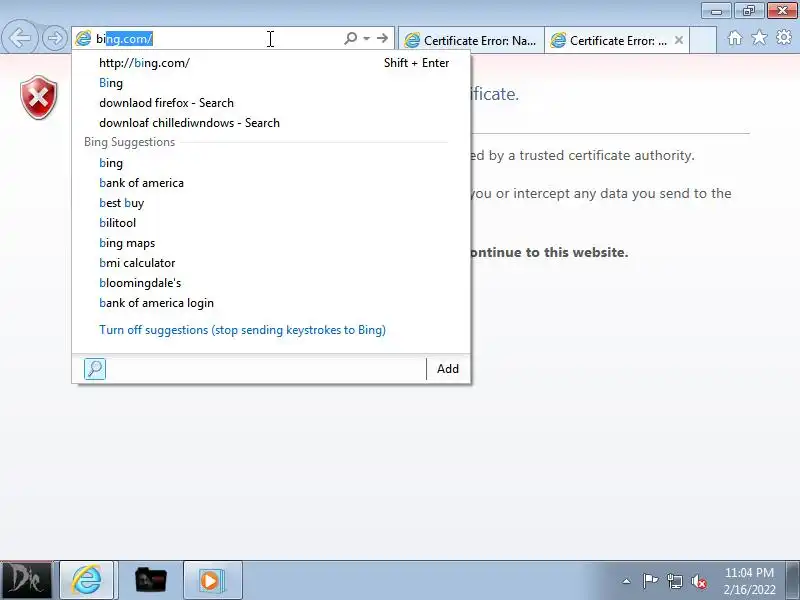Pick the 'bing' Bing suggestion

coord(271,163)
